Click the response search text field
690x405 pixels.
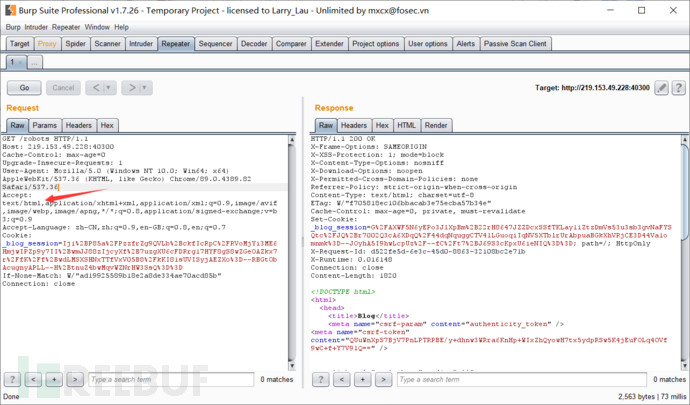(480, 380)
